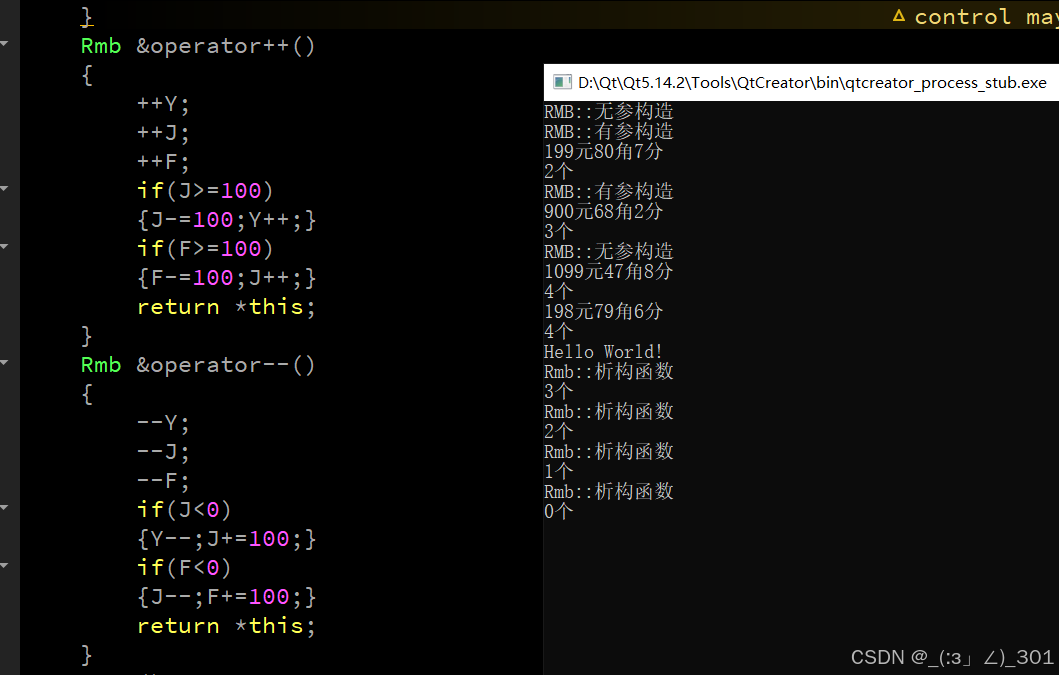Click the 'if(F<0)' statement text

(184, 568)
